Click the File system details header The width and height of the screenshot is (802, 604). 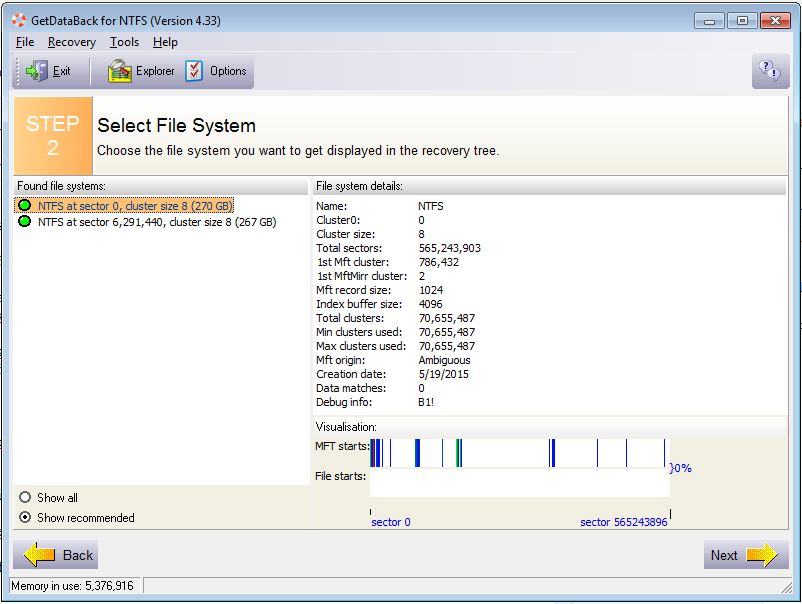549,186
